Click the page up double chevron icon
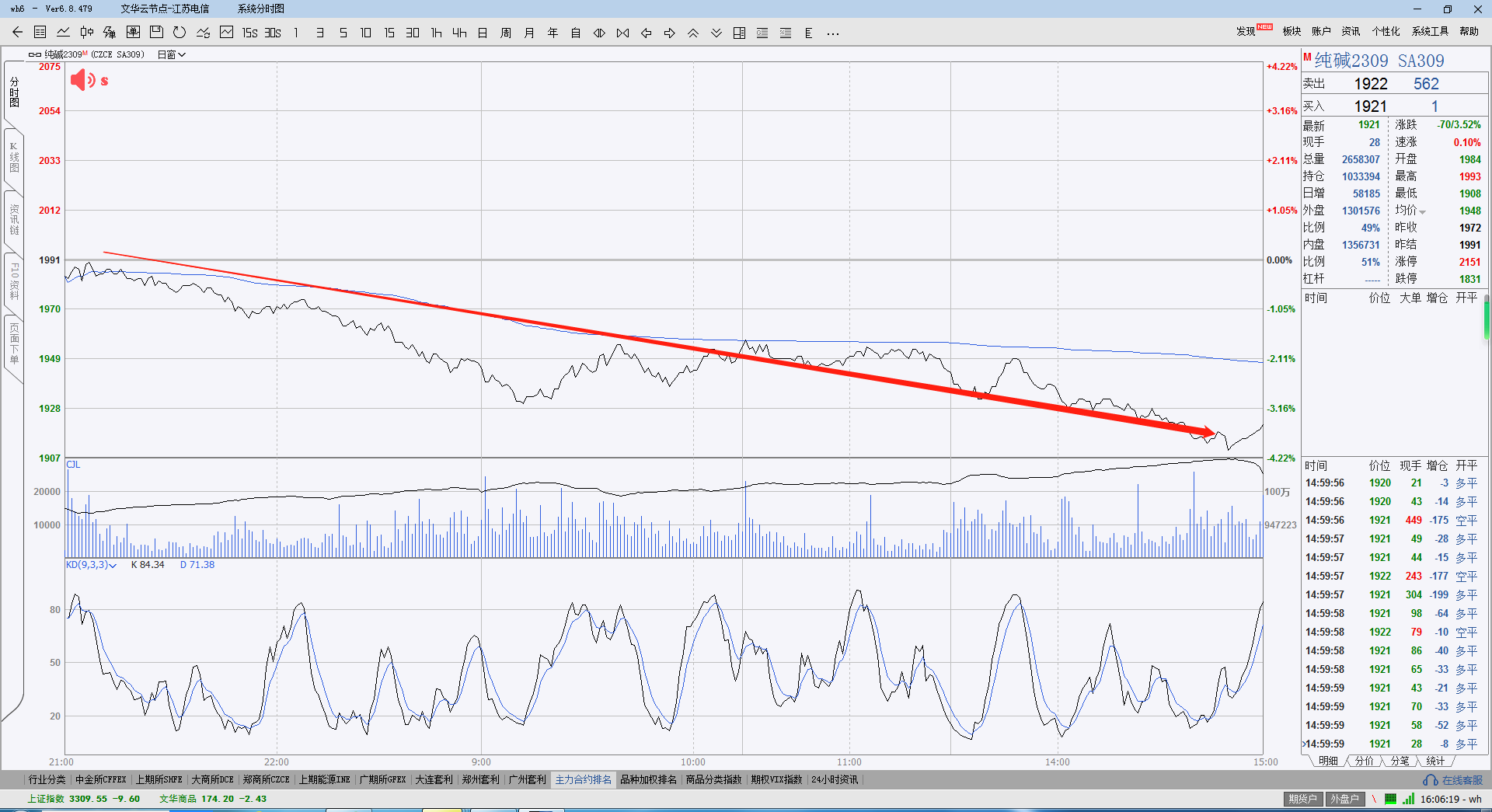This screenshot has width=1492, height=812. pyautogui.click(x=692, y=33)
